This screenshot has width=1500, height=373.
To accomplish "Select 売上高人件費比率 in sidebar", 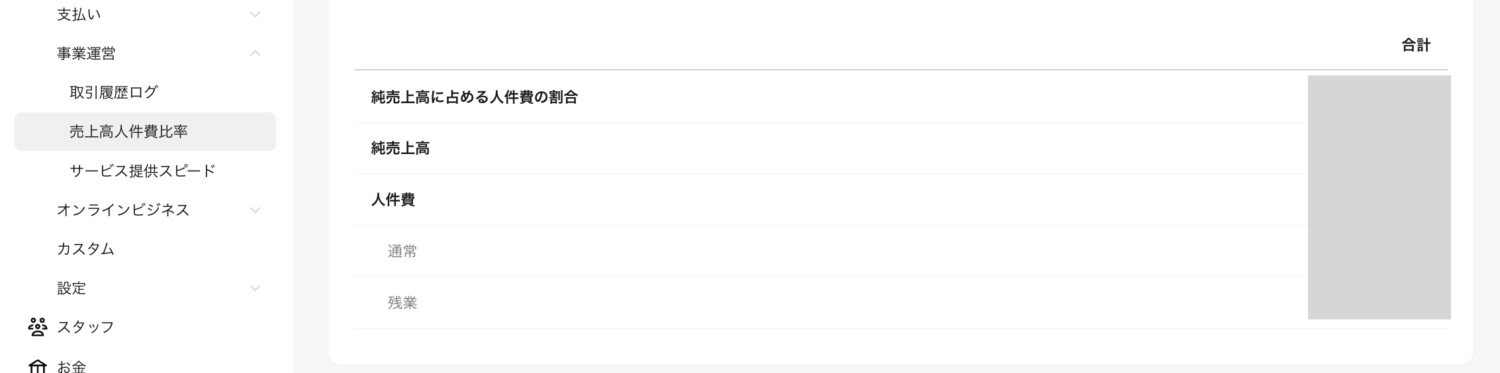I will tap(145, 131).
